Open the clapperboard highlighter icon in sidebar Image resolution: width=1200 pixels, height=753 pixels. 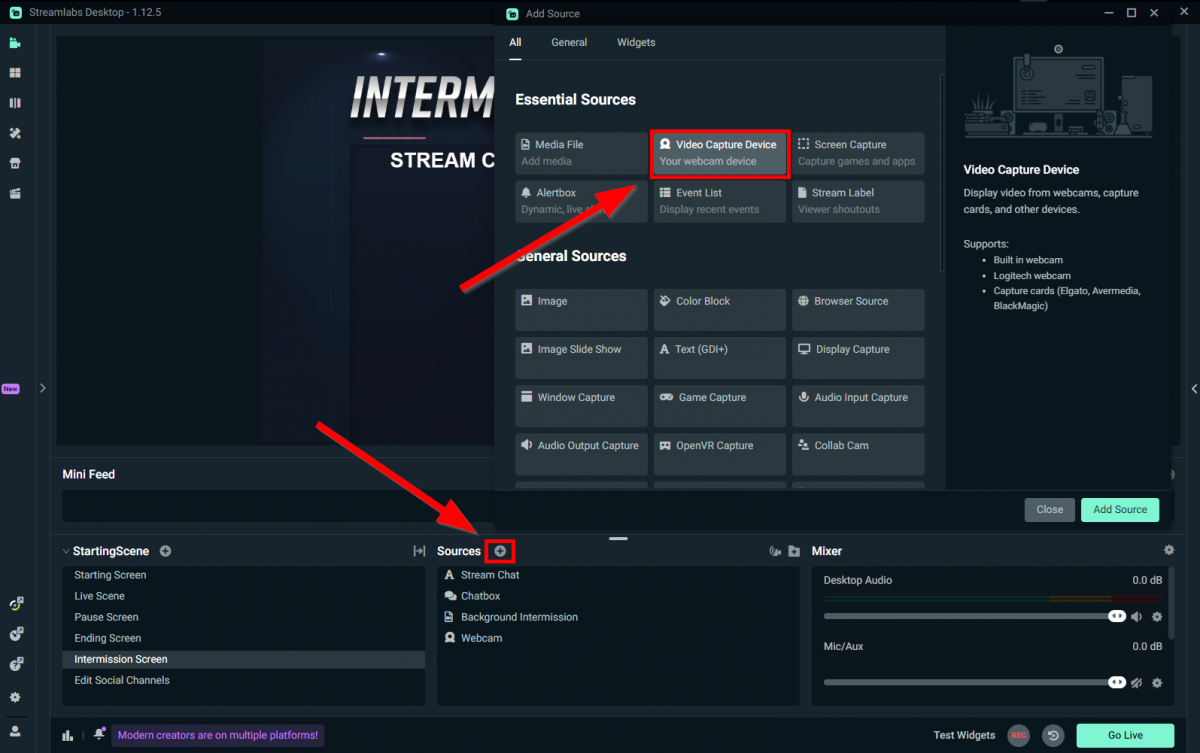(15, 193)
